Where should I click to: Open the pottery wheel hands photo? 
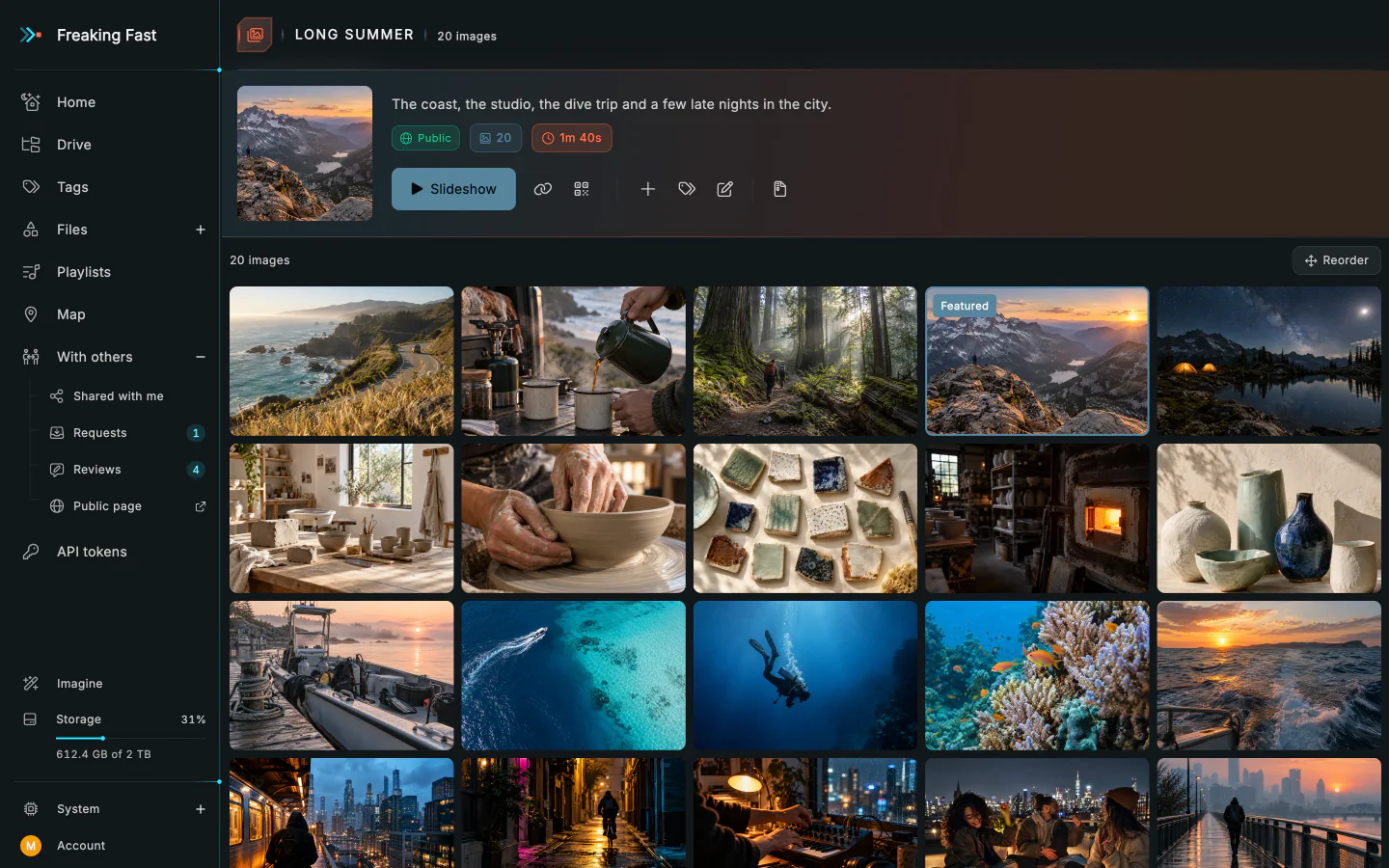573,518
